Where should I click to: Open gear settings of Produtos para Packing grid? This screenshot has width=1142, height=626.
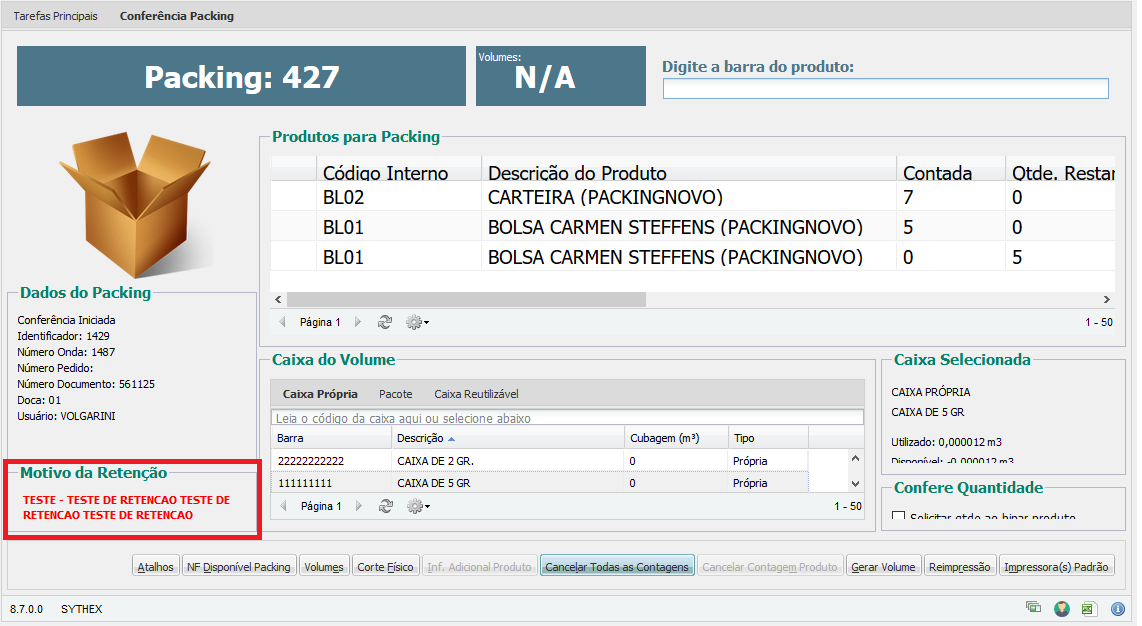tap(417, 322)
